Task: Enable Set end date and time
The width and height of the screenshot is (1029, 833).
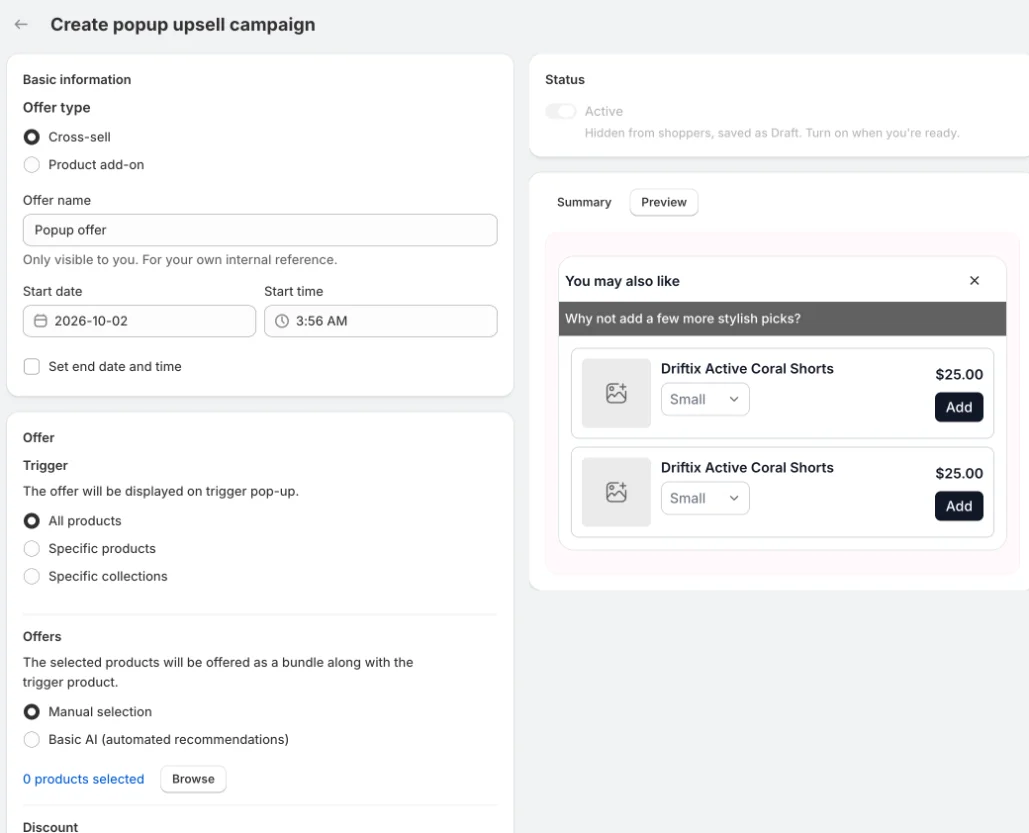Action: [x=32, y=366]
